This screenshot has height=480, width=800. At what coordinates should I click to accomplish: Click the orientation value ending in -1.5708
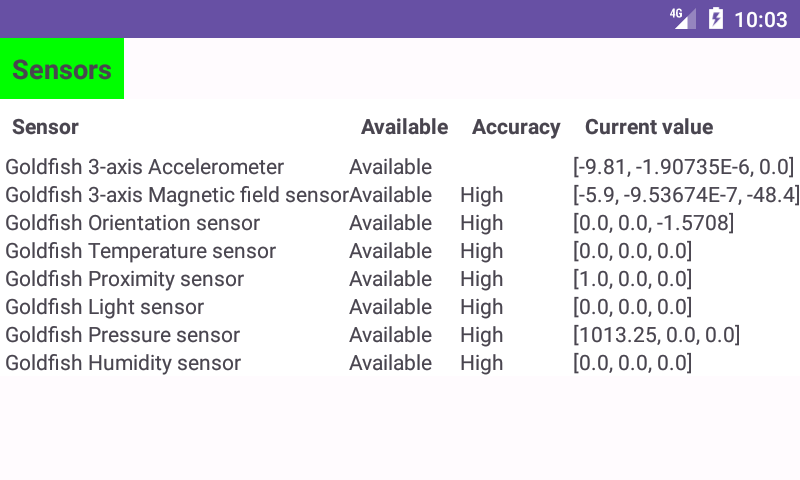coord(654,223)
